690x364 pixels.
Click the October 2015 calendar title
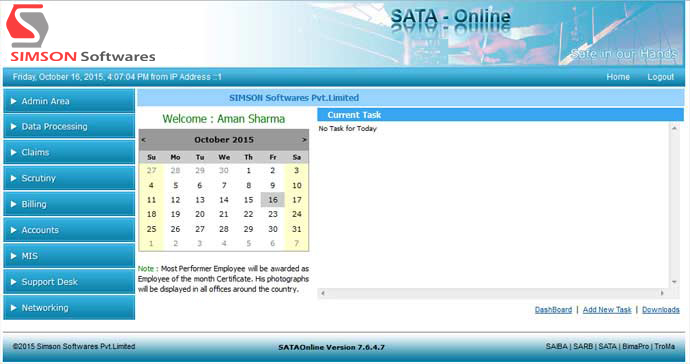point(224,140)
